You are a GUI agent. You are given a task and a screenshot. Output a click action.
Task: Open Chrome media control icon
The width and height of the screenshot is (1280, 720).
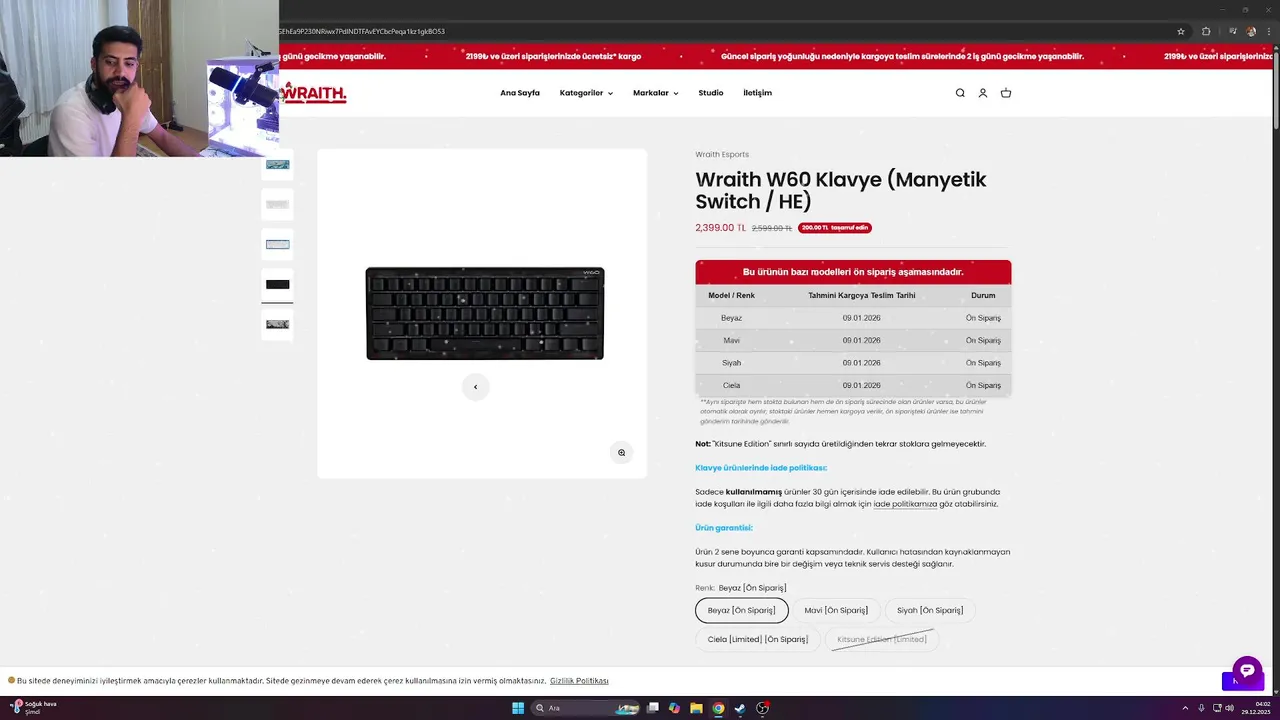(x=1232, y=31)
